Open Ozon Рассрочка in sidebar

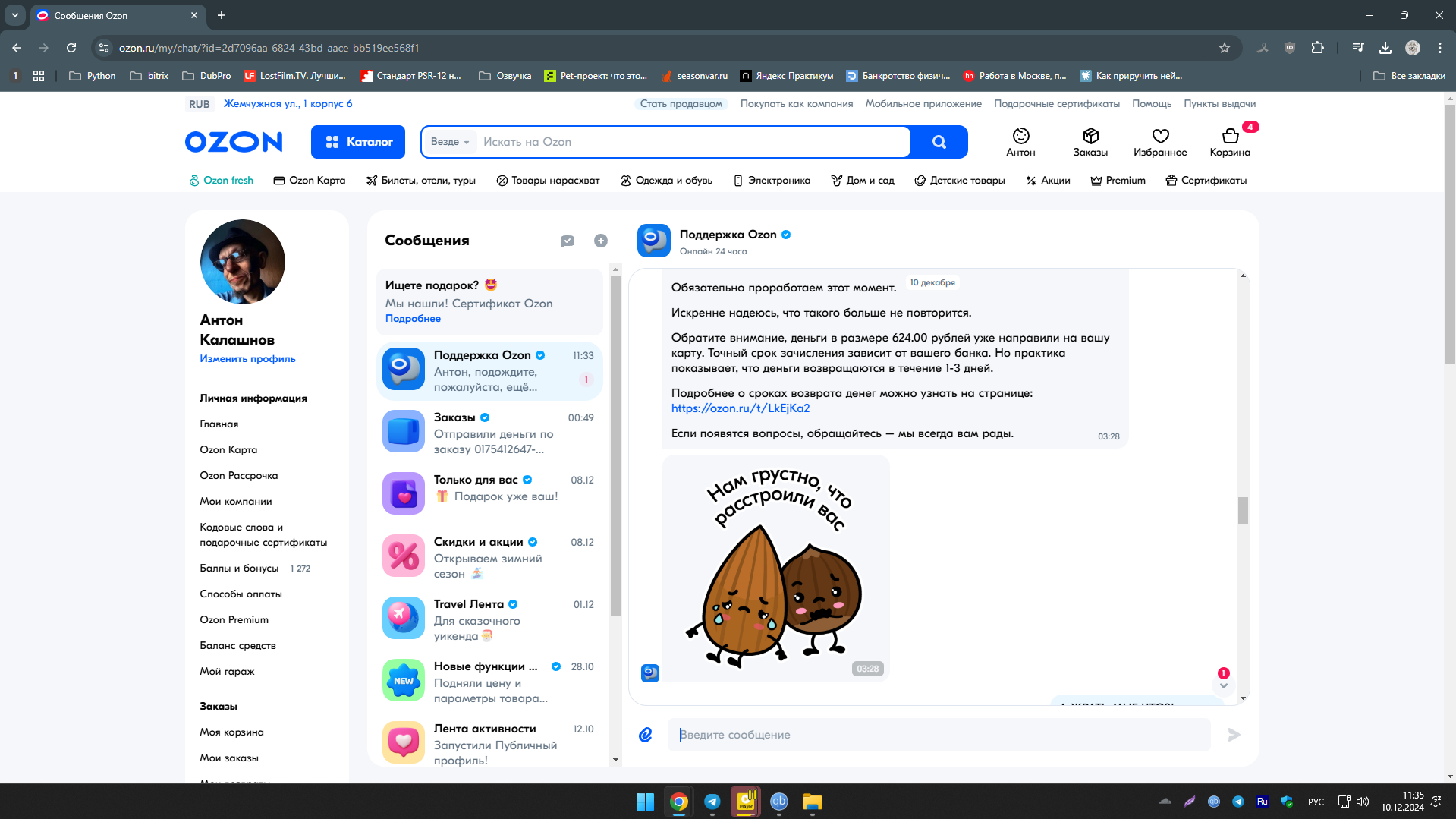point(239,476)
